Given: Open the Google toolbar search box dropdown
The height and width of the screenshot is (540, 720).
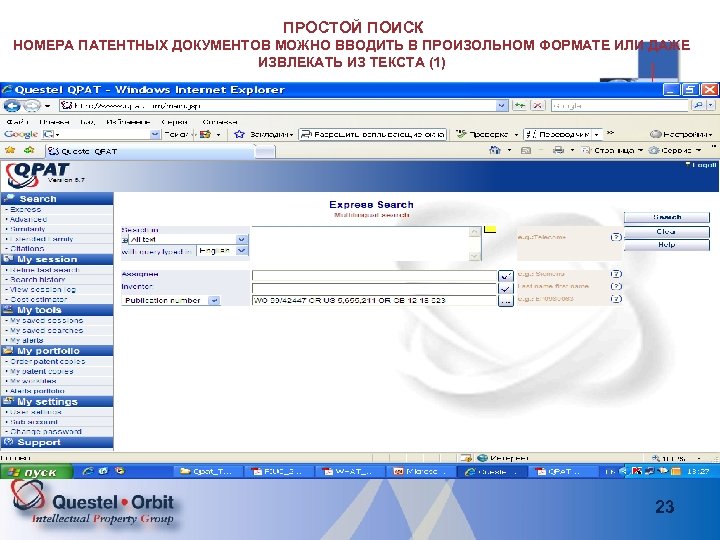Looking at the screenshot, I should (155, 134).
